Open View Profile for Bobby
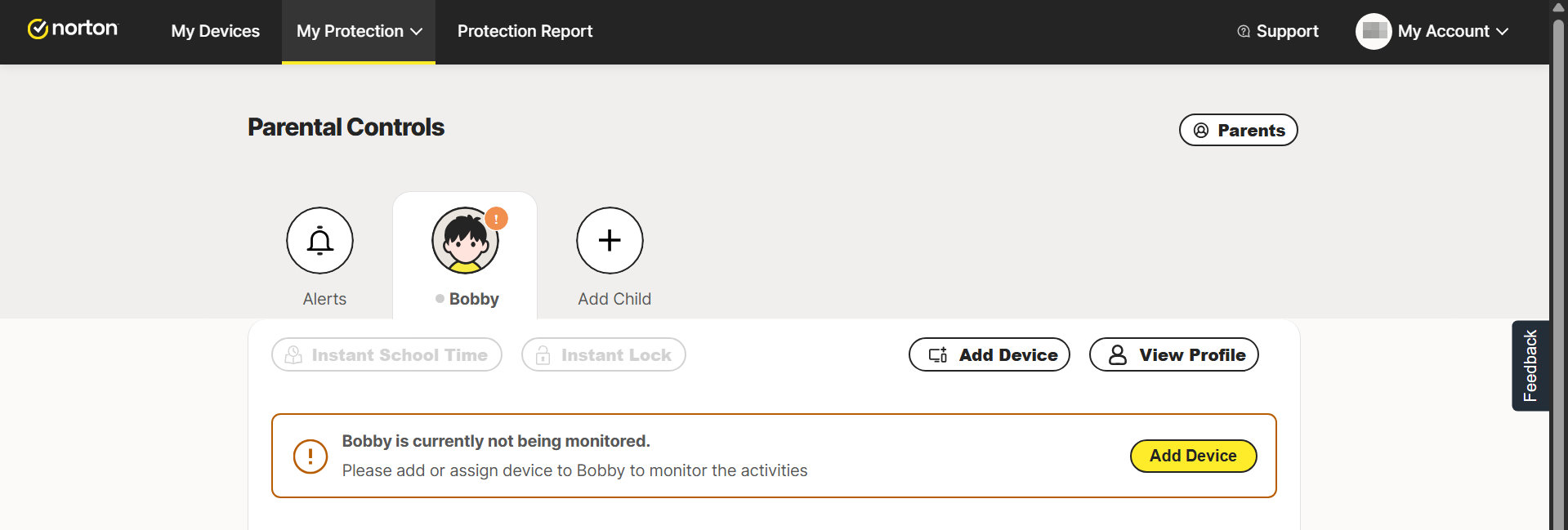Image resolution: width=1568 pixels, height=530 pixels. click(x=1173, y=354)
